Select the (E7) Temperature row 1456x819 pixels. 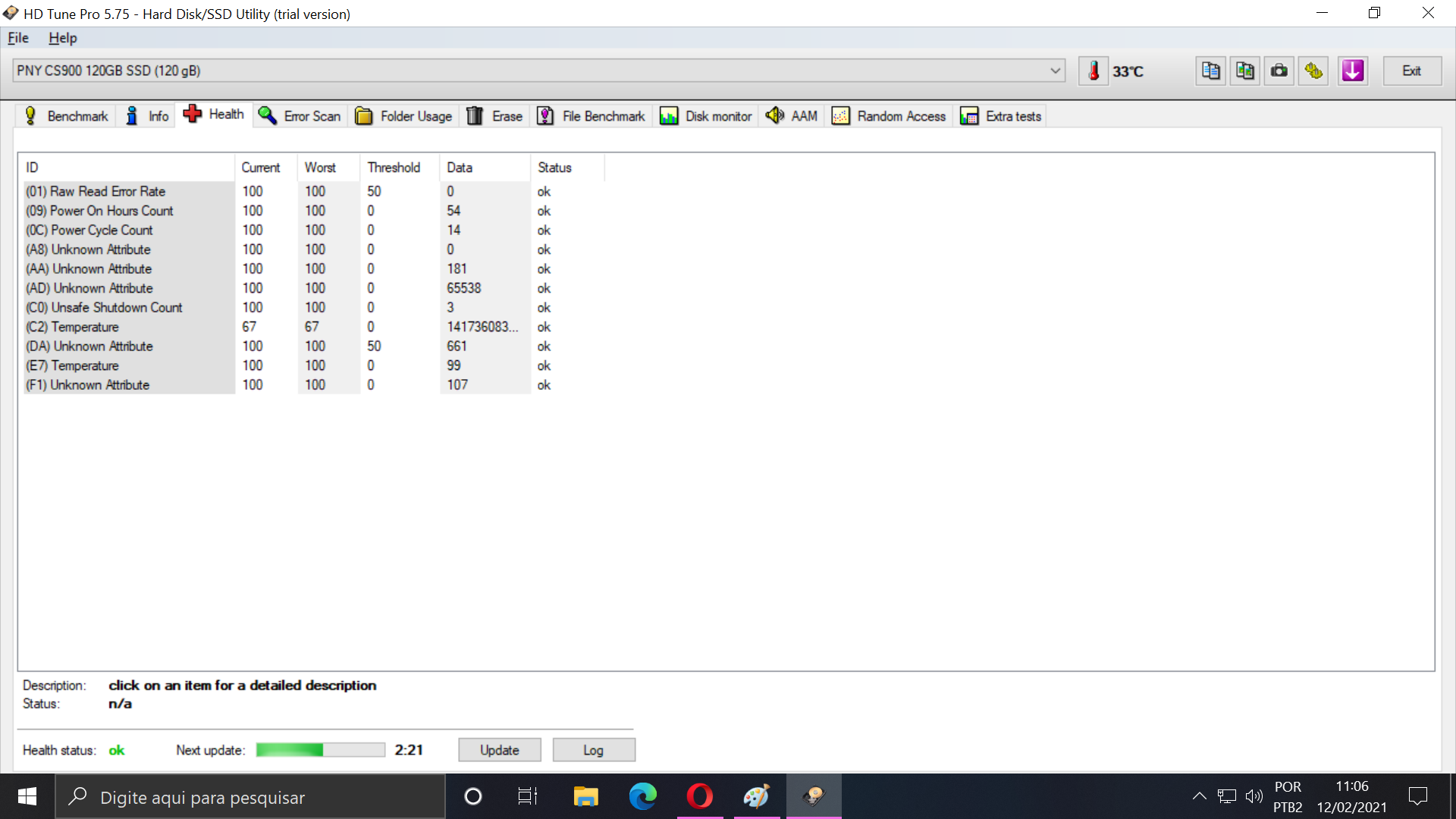[313, 366]
